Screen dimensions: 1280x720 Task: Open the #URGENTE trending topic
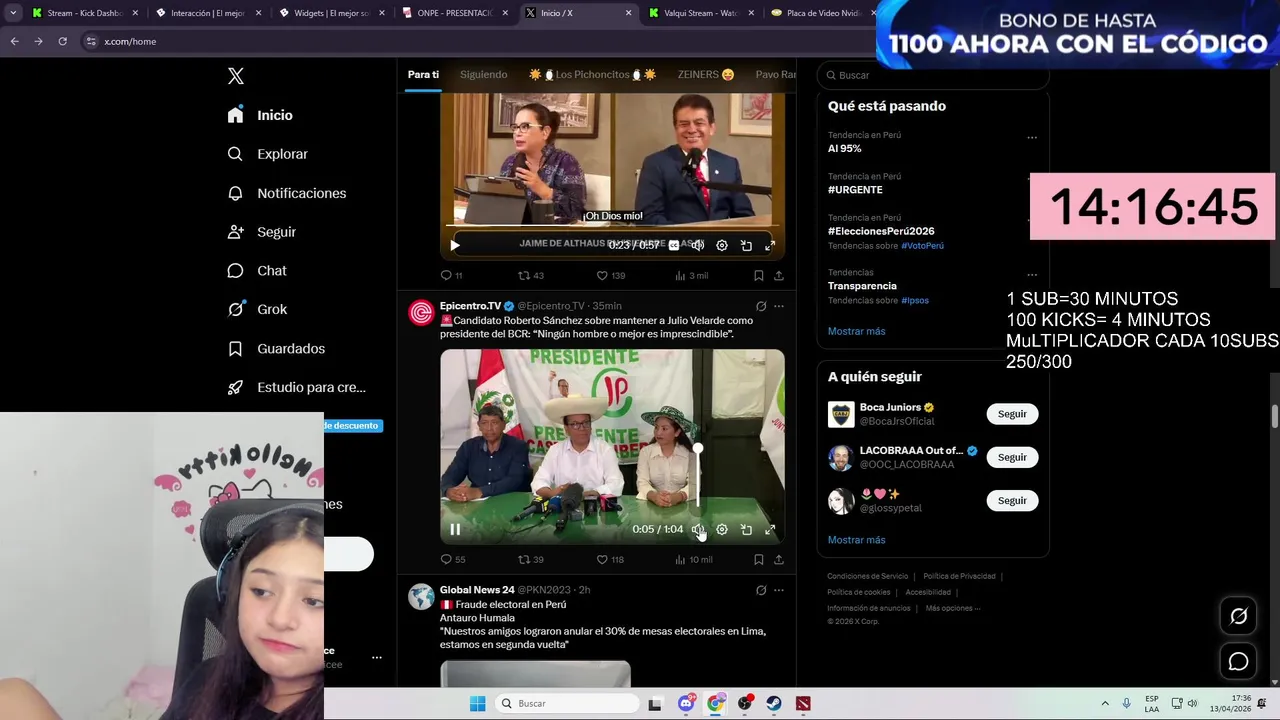tap(855, 190)
